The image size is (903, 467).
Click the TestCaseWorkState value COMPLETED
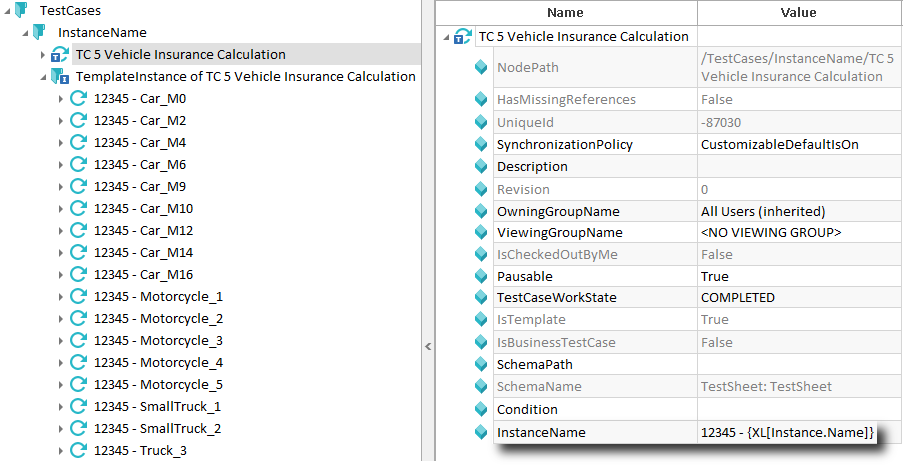(x=738, y=298)
